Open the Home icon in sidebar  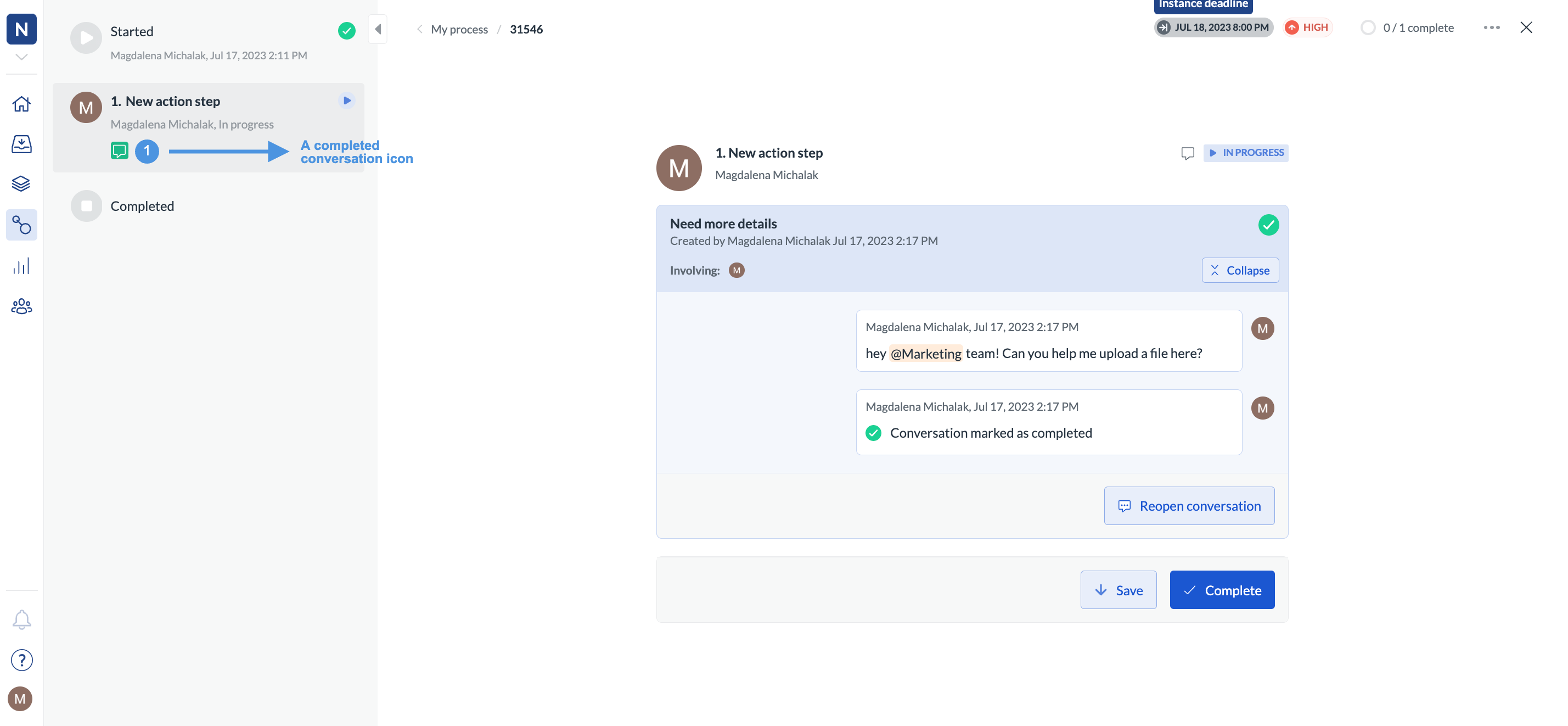[x=21, y=104]
